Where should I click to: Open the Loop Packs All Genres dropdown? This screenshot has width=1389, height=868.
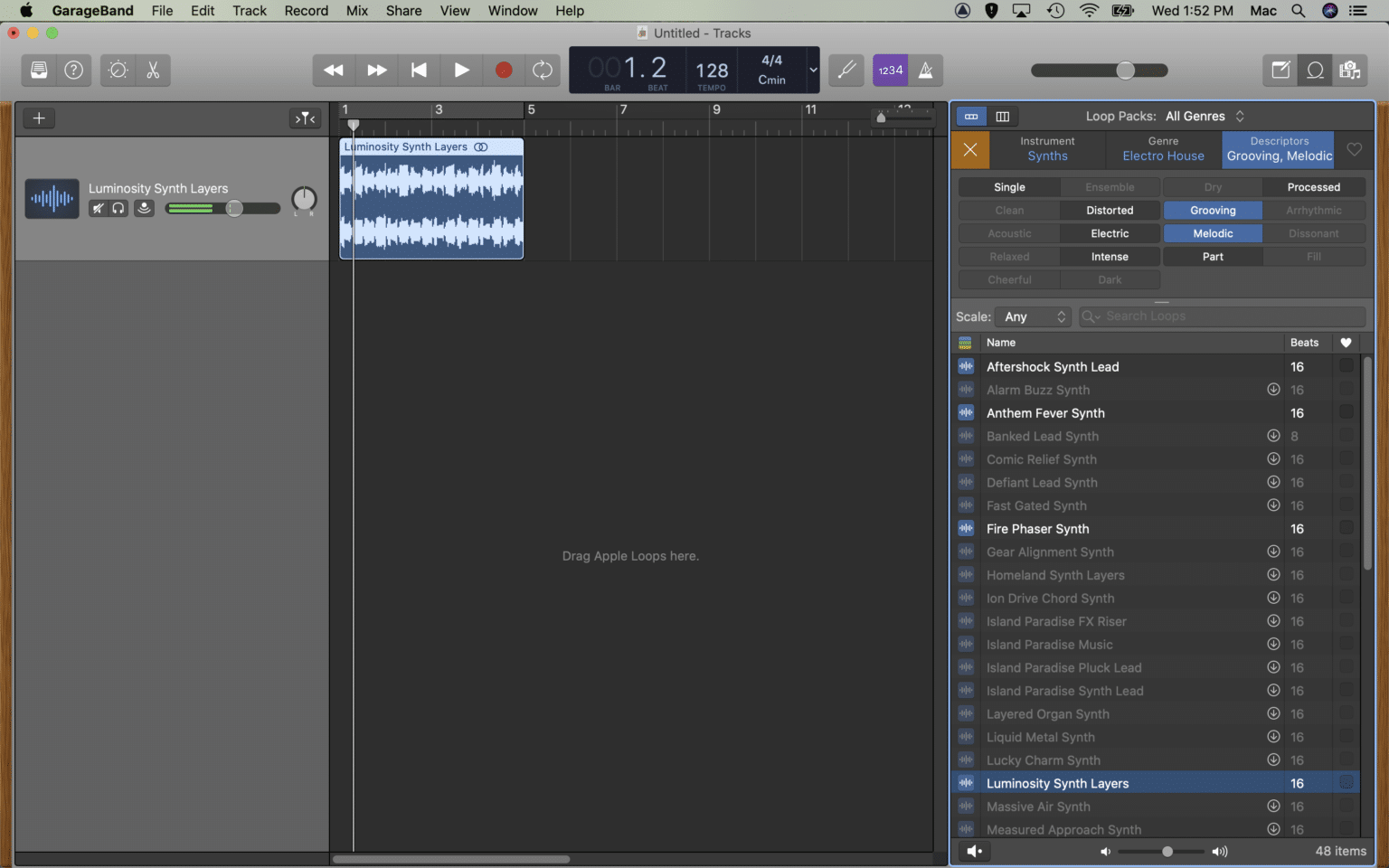coord(1204,116)
